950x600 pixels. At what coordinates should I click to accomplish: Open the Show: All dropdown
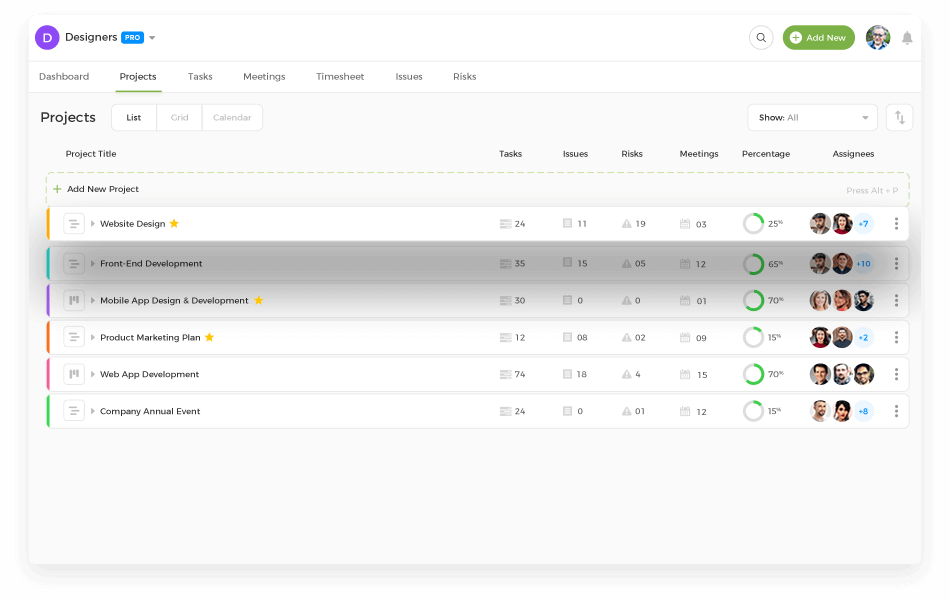812,118
